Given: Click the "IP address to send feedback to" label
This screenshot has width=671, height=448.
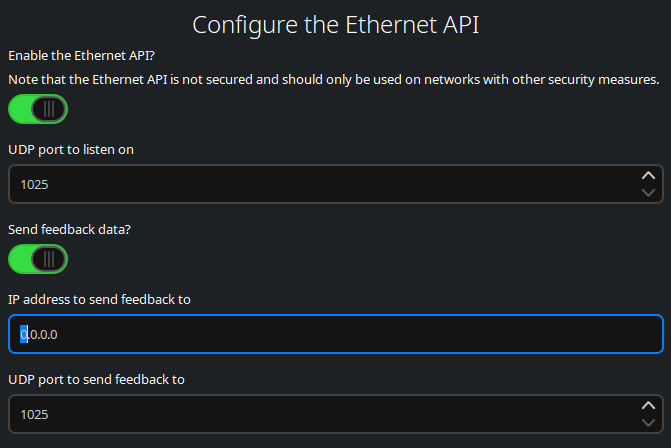Looking at the screenshot, I should [99, 299].
